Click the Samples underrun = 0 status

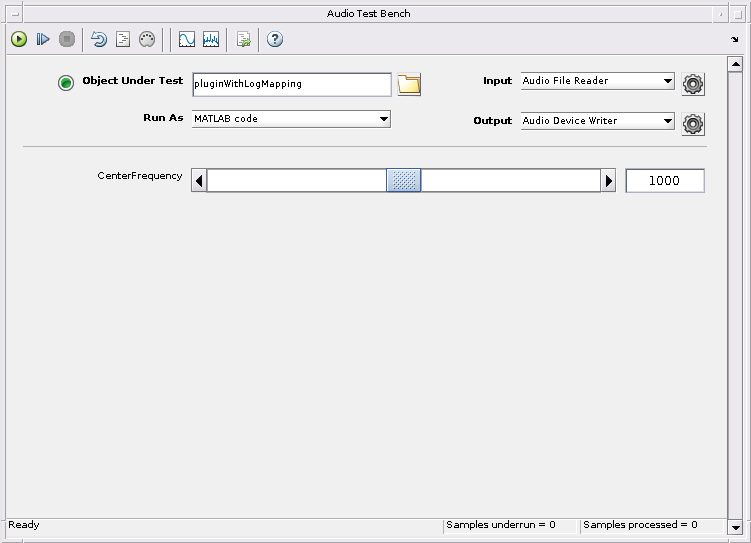coord(501,525)
